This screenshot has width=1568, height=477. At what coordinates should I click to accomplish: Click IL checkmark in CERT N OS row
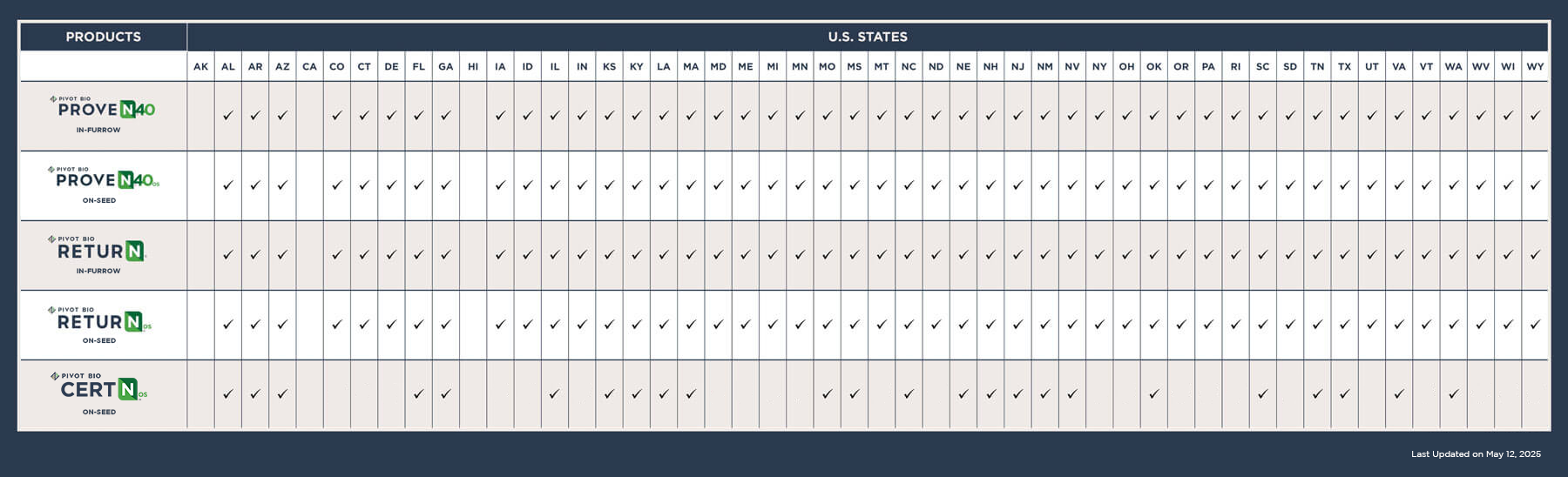[x=554, y=394]
